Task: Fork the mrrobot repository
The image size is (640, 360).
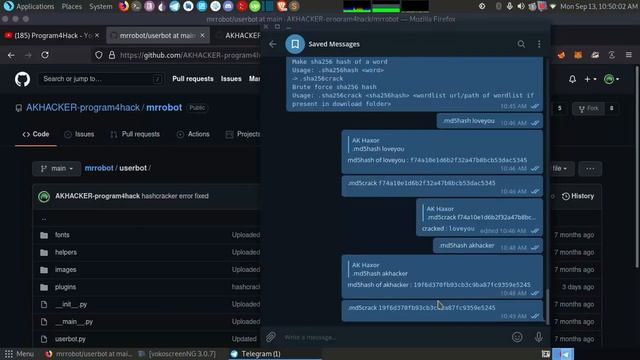Action: (588, 109)
